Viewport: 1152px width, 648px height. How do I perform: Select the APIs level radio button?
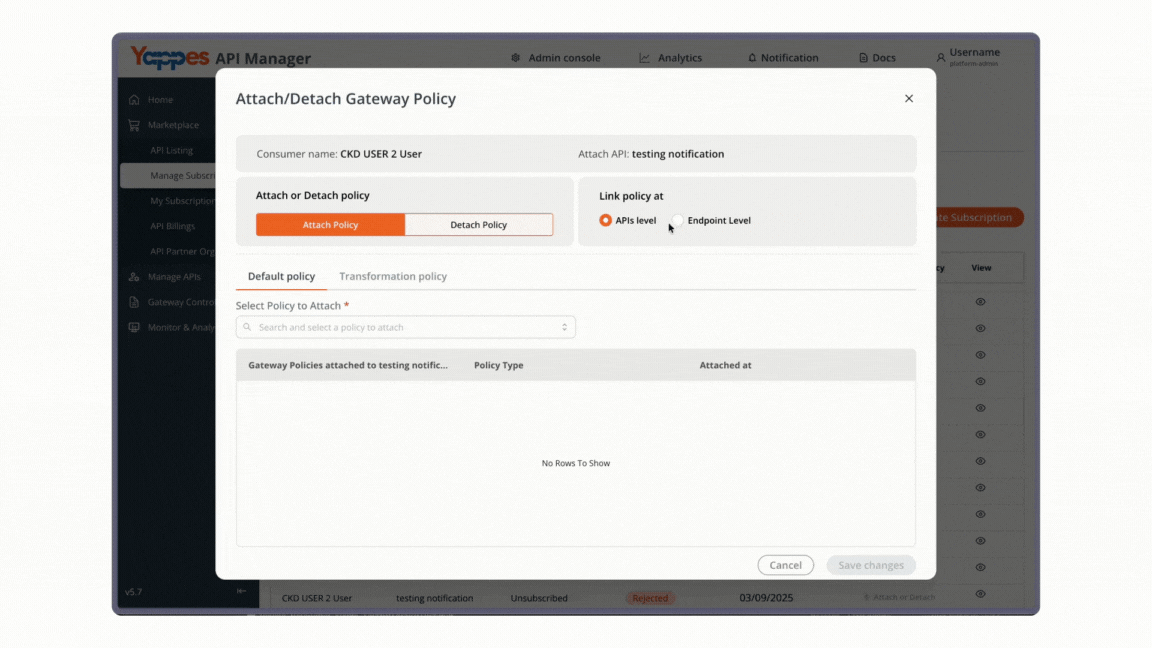click(605, 220)
